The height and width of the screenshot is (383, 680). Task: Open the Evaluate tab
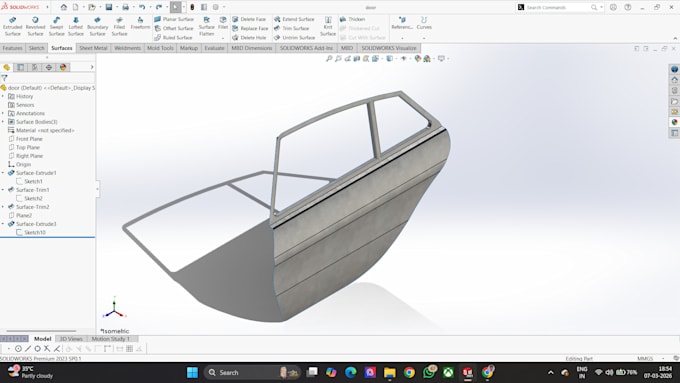tap(214, 48)
